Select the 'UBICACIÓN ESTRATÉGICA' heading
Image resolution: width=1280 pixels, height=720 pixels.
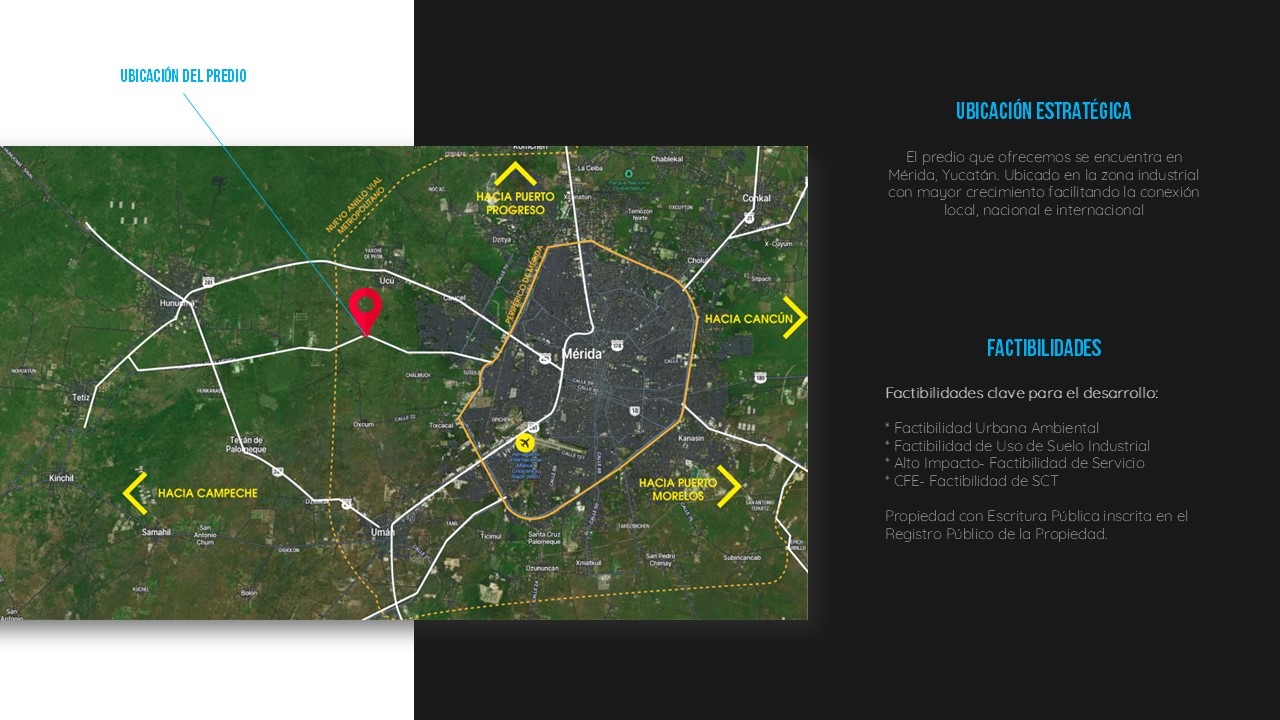[x=1043, y=111]
